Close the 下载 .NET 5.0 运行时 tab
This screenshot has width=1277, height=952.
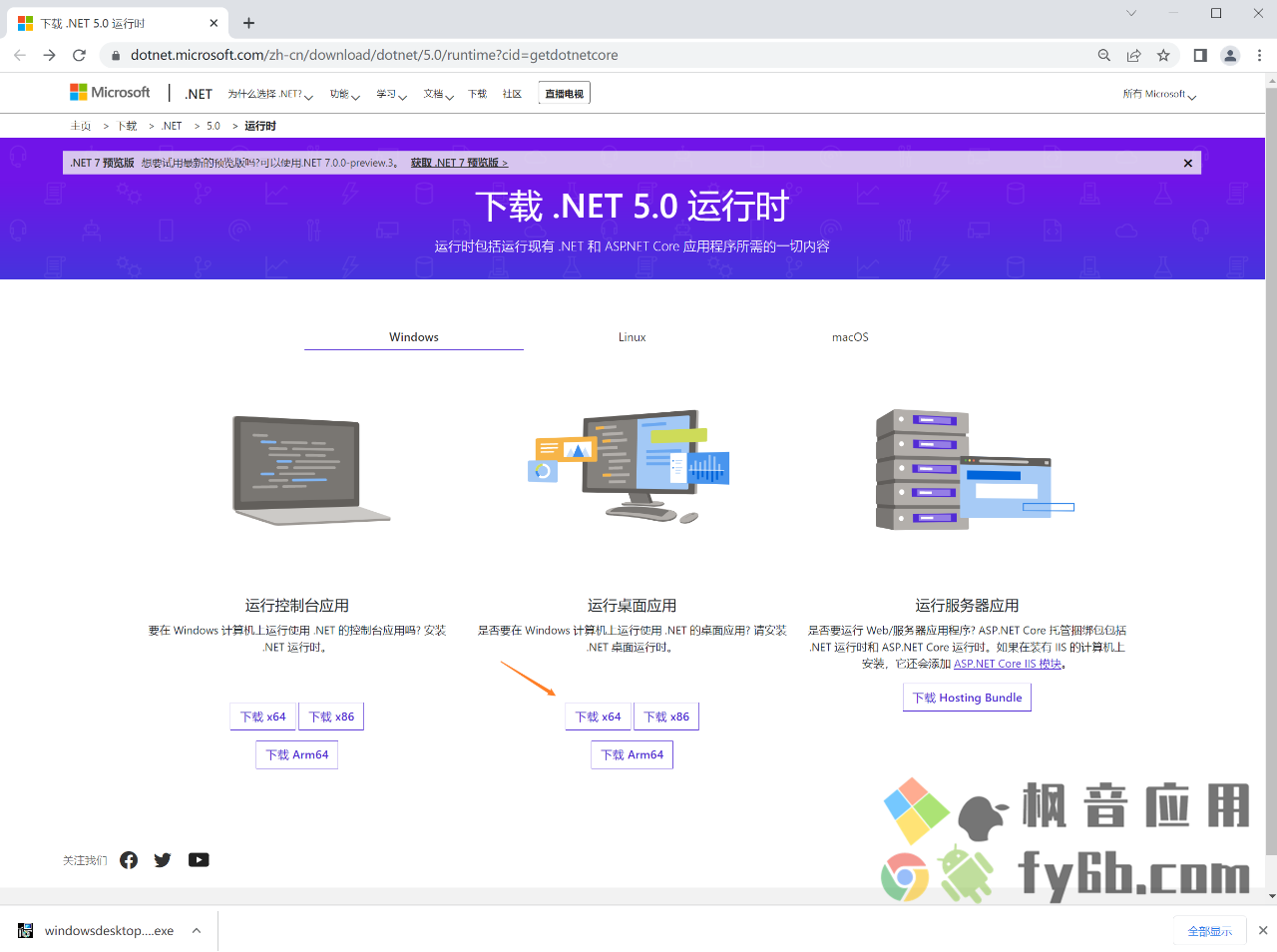[x=213, y=23]
